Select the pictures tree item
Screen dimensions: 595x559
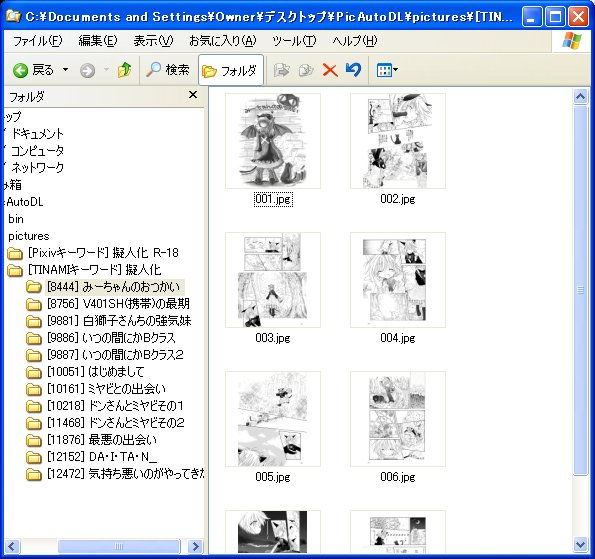pyautogui.click(x=29, y=236)
